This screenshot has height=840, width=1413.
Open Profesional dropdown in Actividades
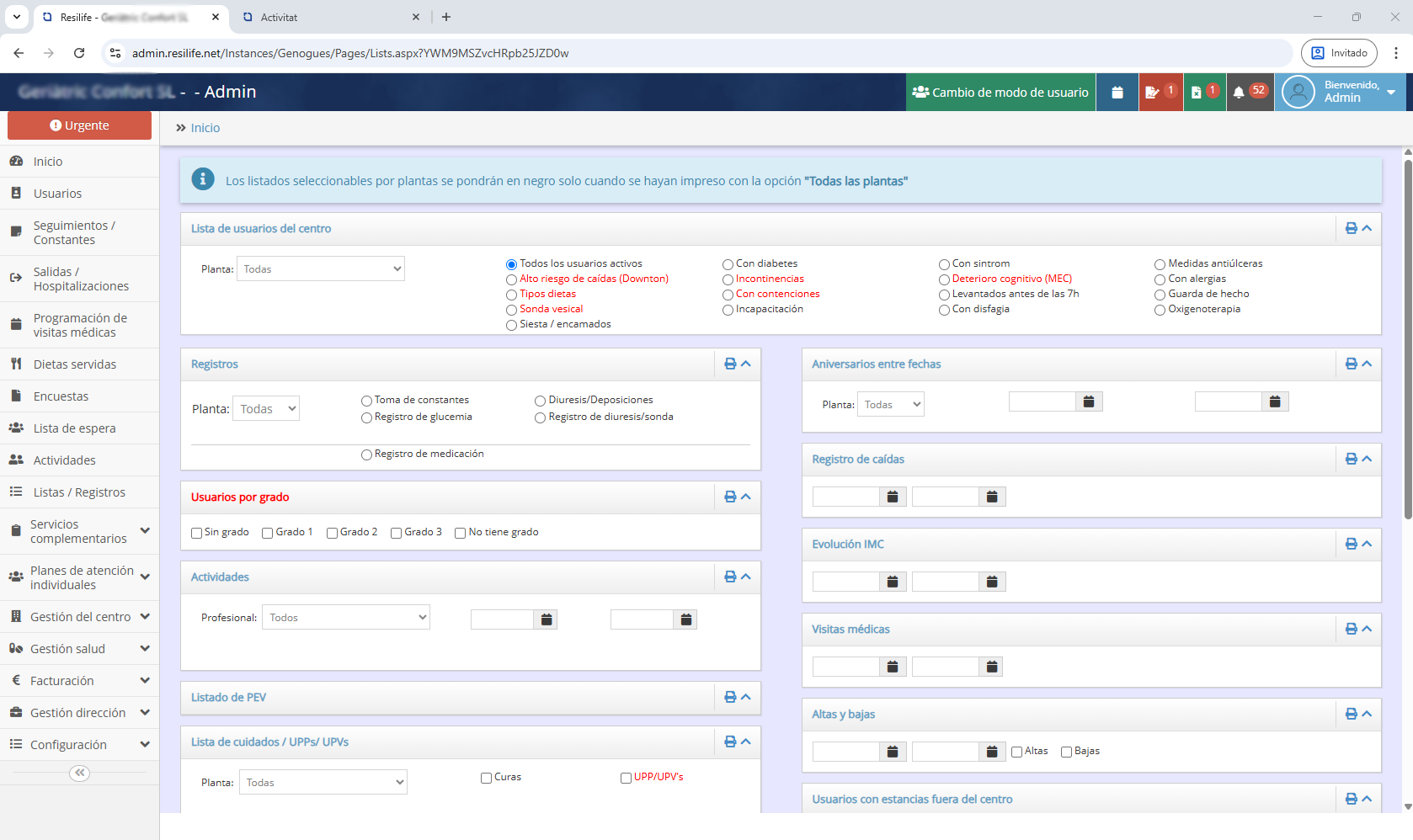[346, 618]
